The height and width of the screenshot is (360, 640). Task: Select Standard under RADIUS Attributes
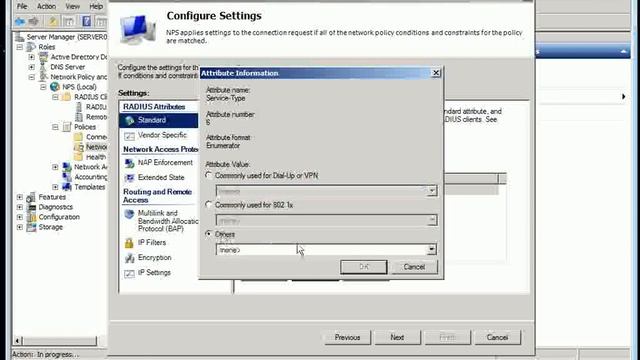click(x=159, y=120)
